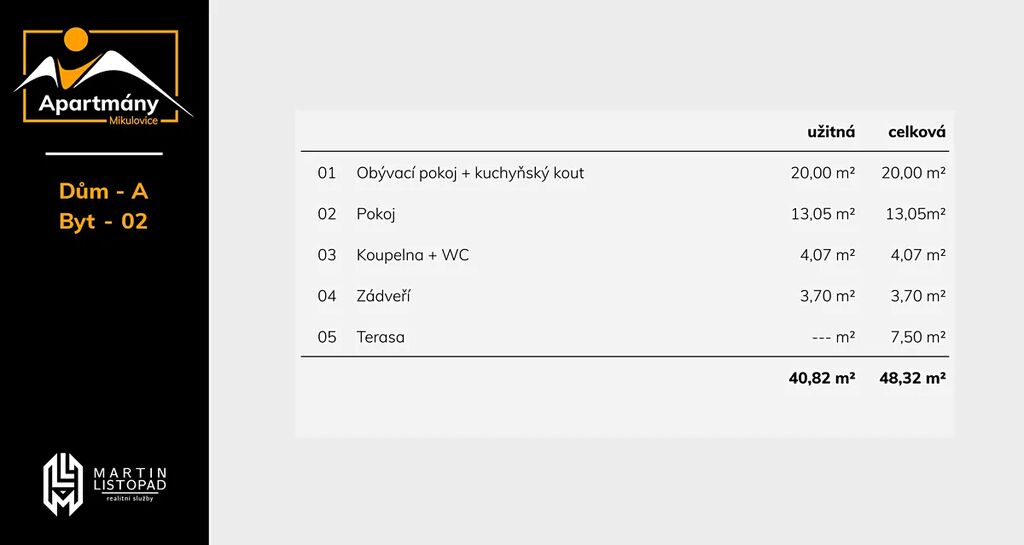1024x545 pixels.
Task: Click the "Koupelna + WC" row label
Action: pyautogui.click(x=412, y=255)
